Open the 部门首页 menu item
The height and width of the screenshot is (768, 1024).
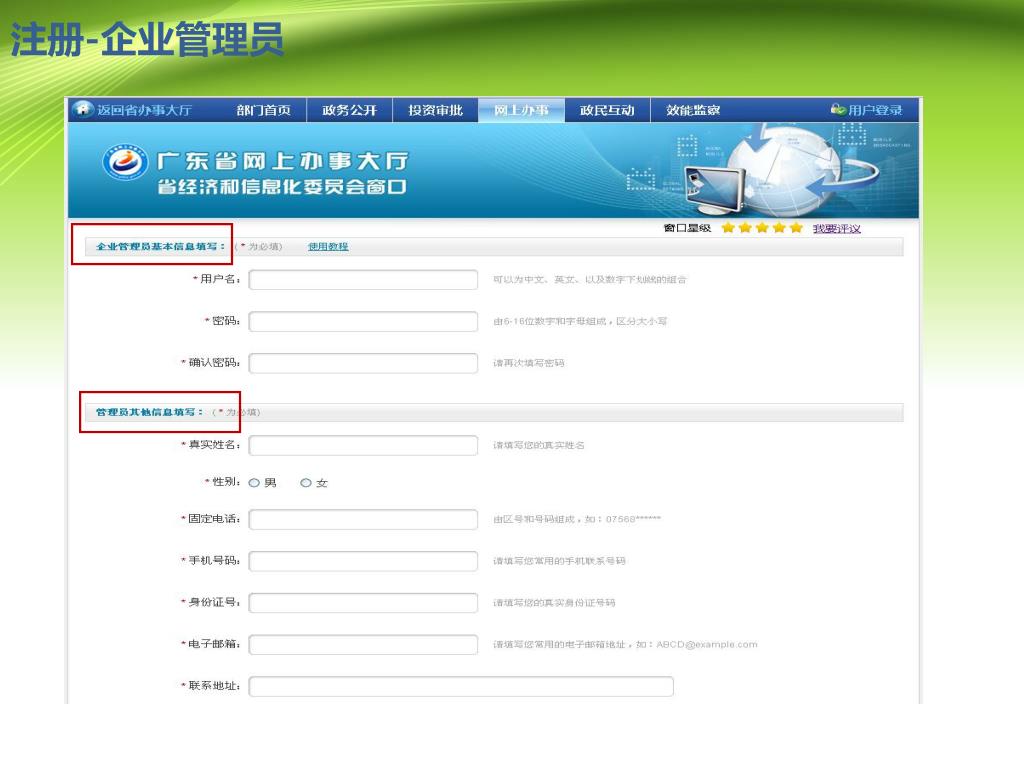pyautogui.click(x=263, y=110)
